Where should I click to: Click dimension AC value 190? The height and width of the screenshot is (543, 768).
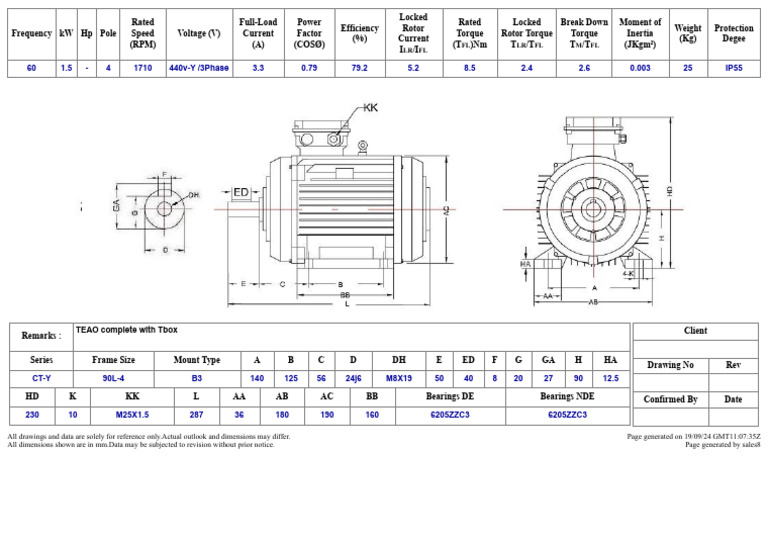327,415
